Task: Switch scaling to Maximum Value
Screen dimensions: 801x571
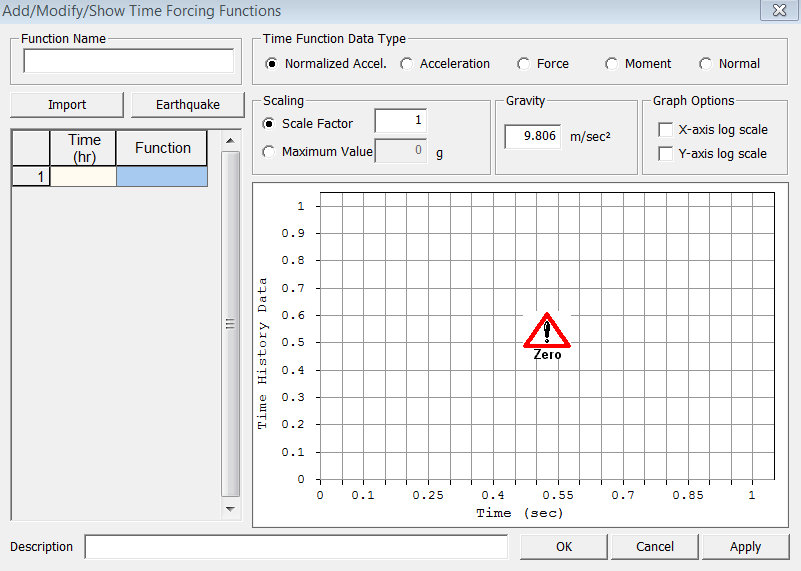Action: tap(269, 152)
